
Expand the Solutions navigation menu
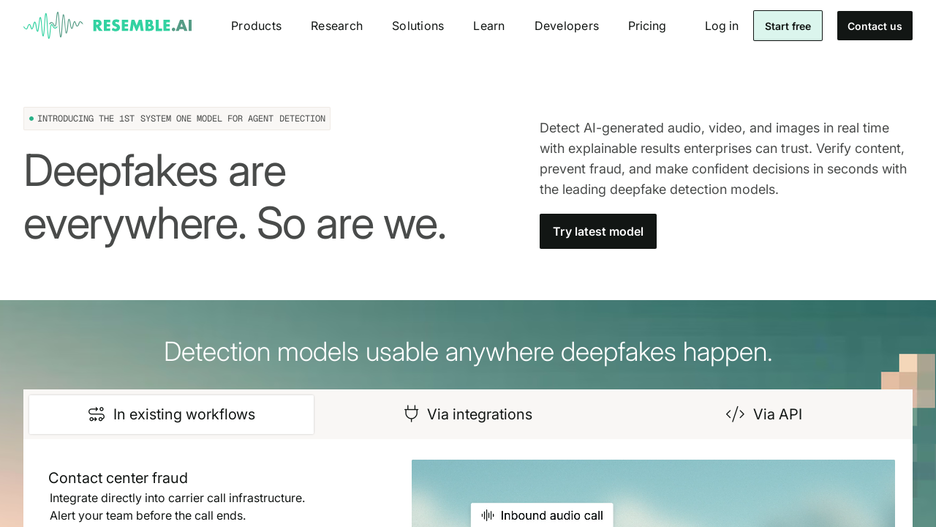418,26
